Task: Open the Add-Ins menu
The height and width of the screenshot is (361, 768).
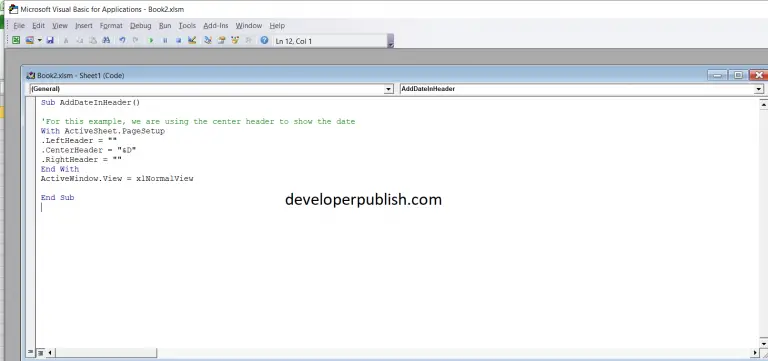Action: pos(216,25)
